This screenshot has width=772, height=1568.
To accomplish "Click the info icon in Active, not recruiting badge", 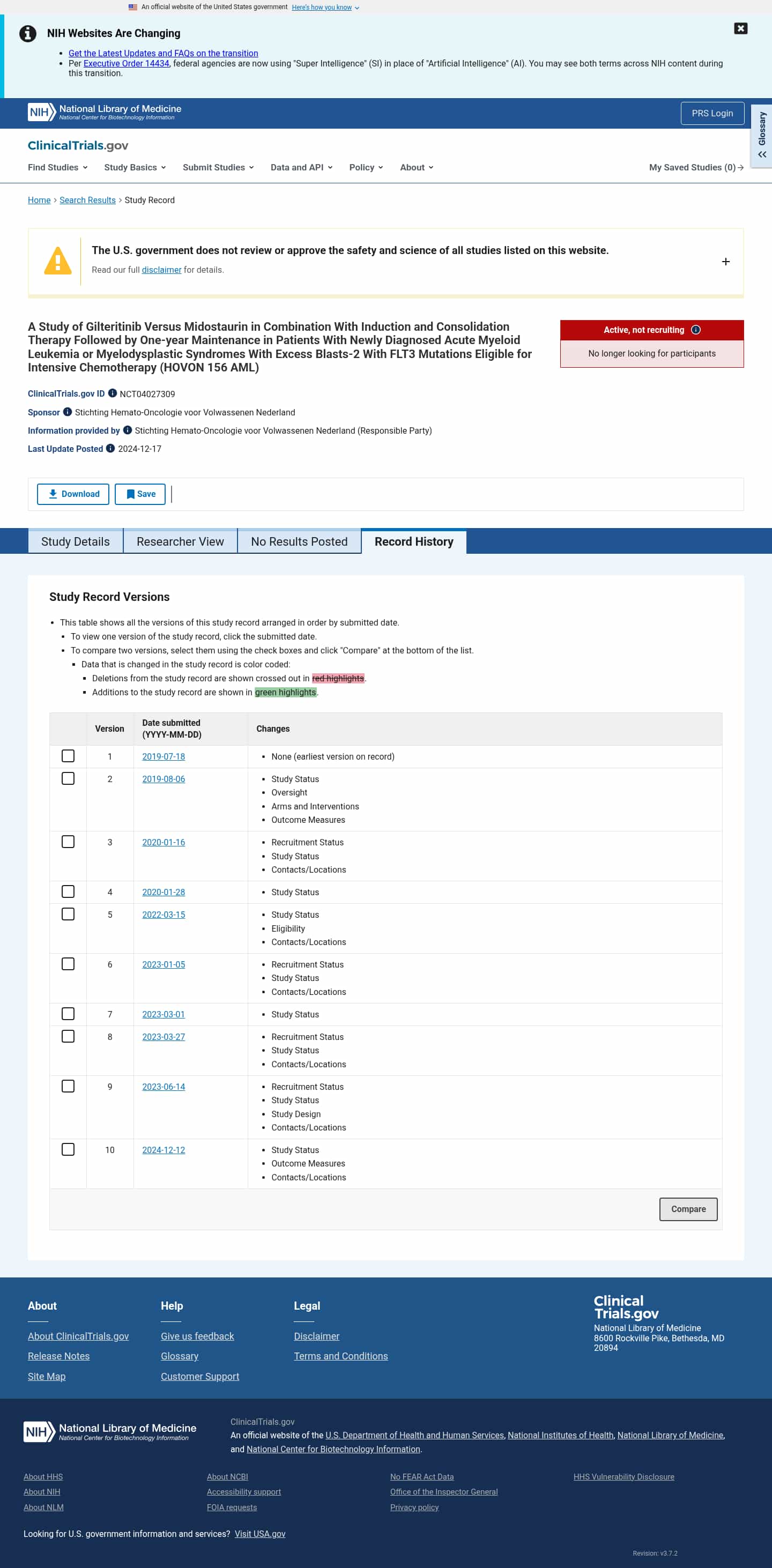I will click(x=696, y=330).
